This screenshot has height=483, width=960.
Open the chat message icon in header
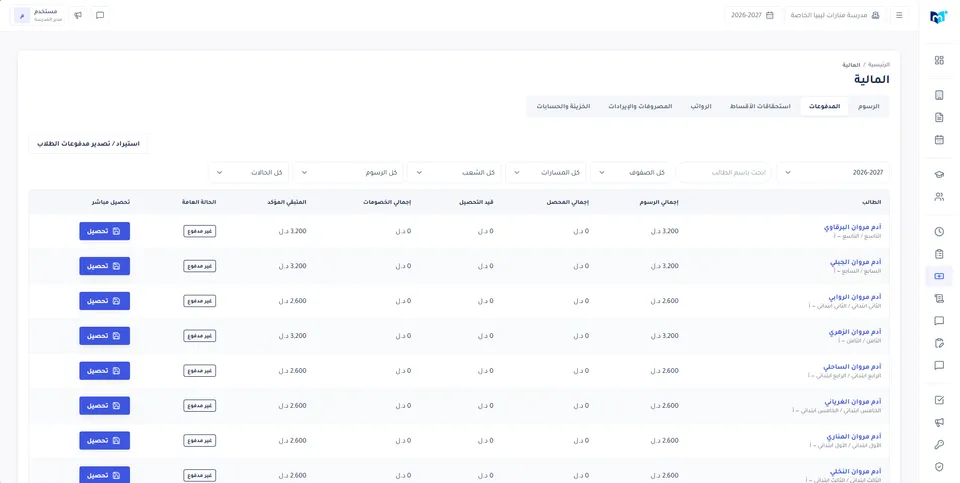(100, 15)
